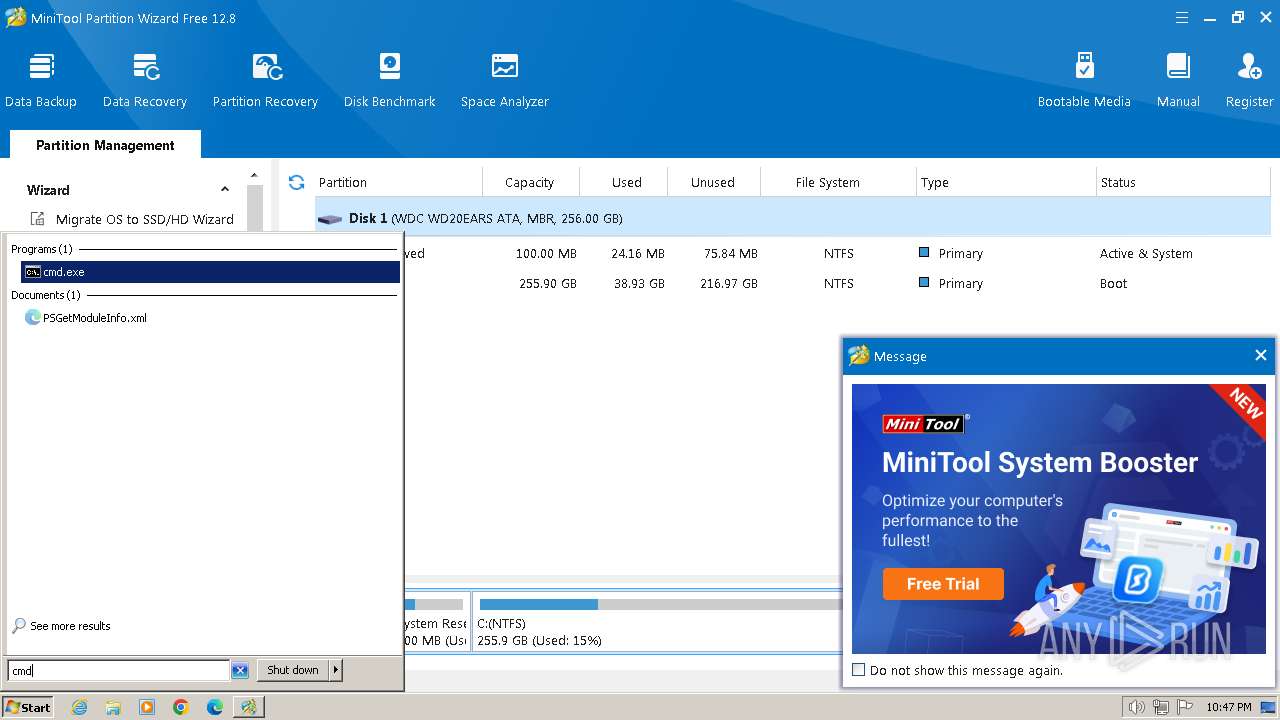Click the Primary color square for 255.90 GB partition
This screenshot has height=720, width=1280.
coord(924,283)
